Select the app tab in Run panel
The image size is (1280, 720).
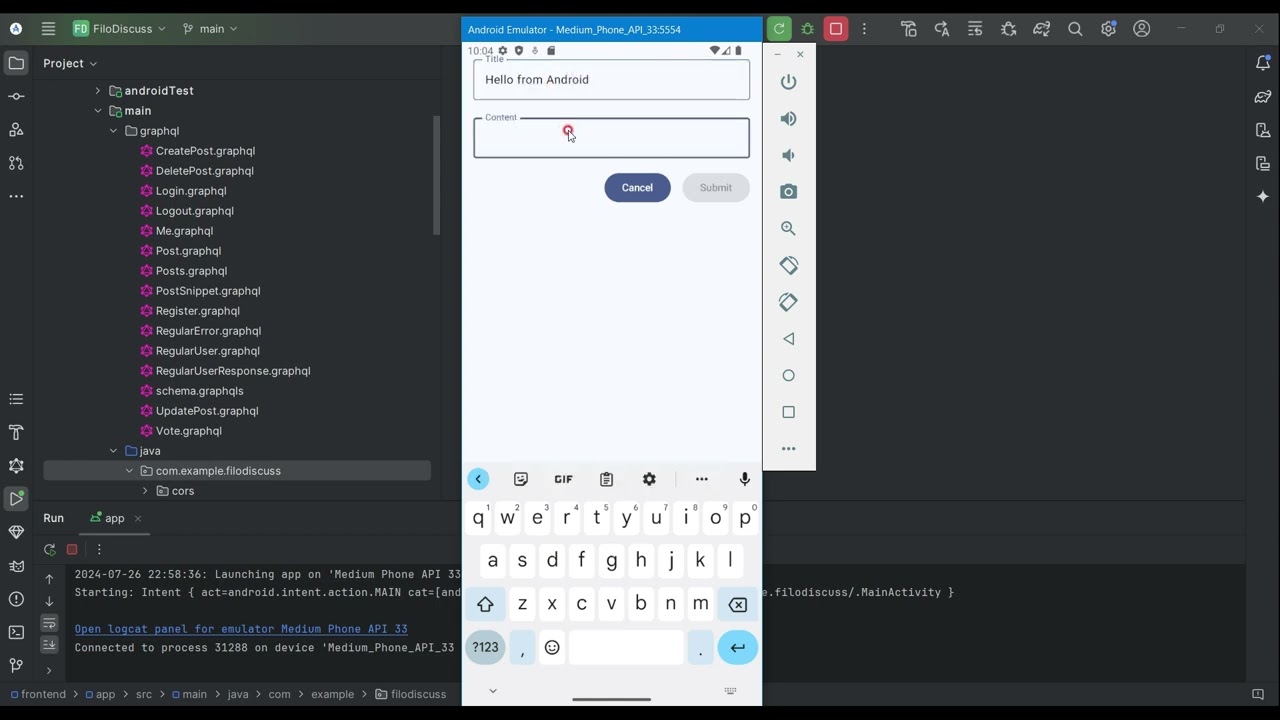point(107,518)
